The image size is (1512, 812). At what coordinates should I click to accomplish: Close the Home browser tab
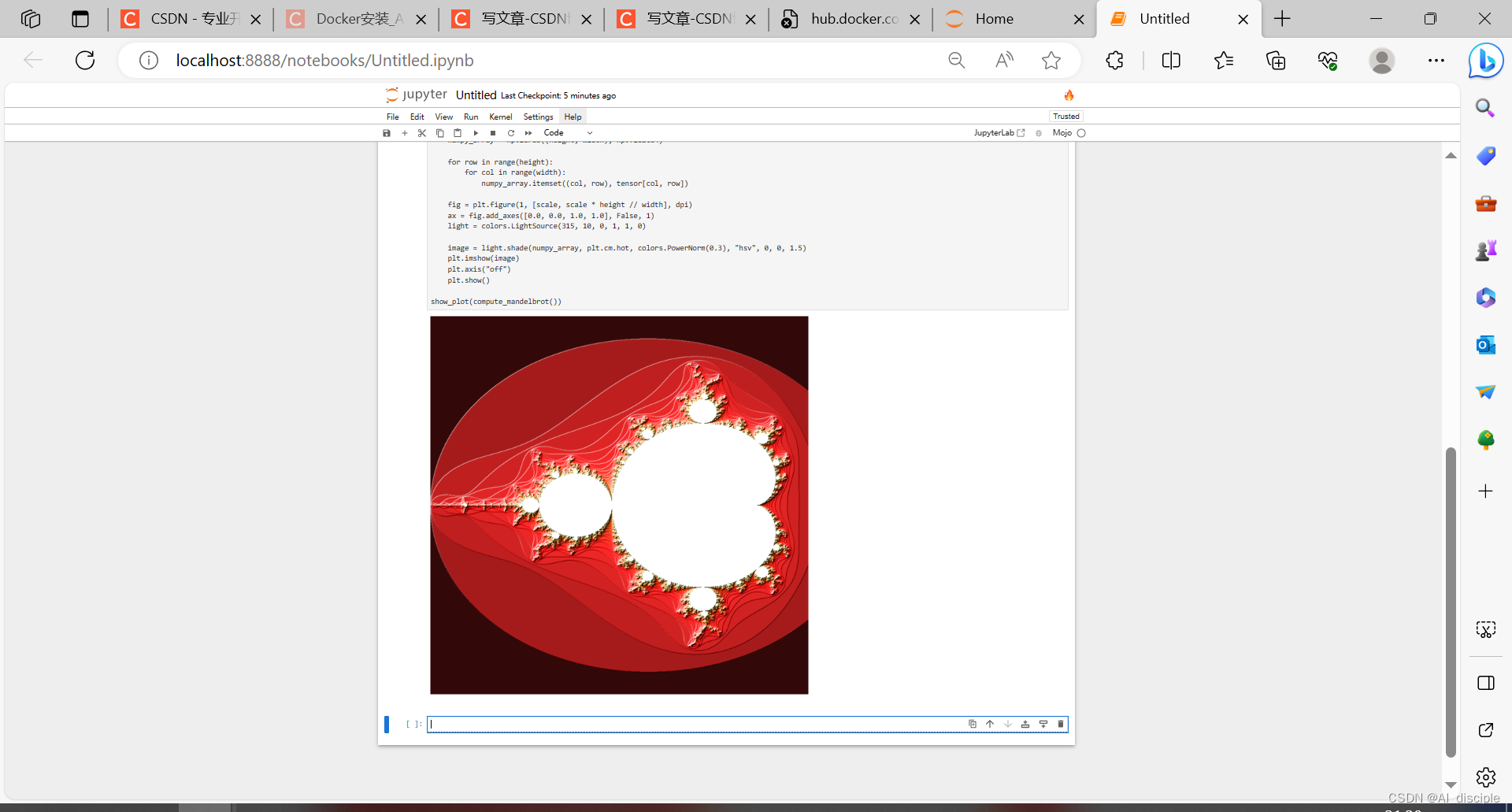click(1079, 20)
